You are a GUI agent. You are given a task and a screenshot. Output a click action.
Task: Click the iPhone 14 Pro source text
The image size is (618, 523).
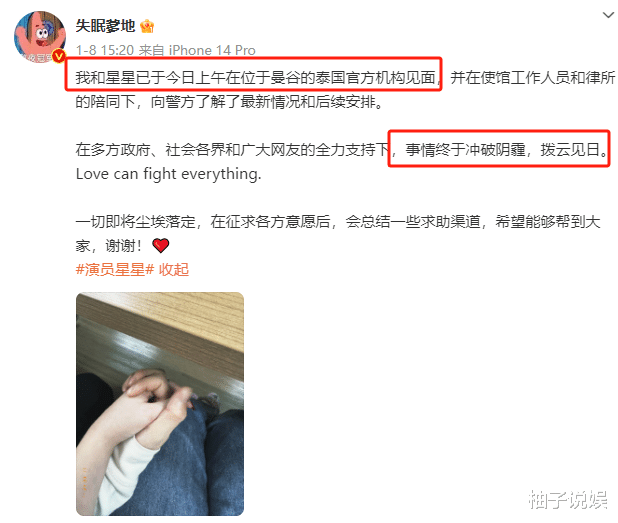coord(212,50)
